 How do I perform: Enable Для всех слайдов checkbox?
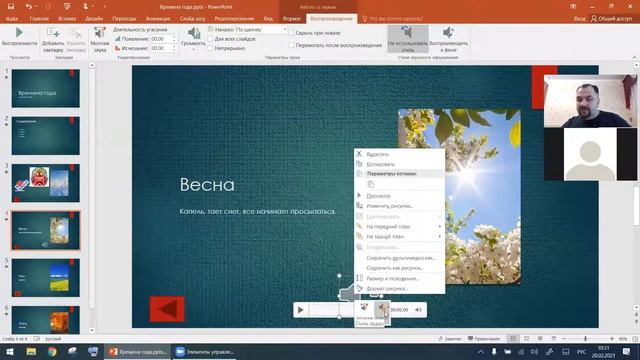pos(211,39)
